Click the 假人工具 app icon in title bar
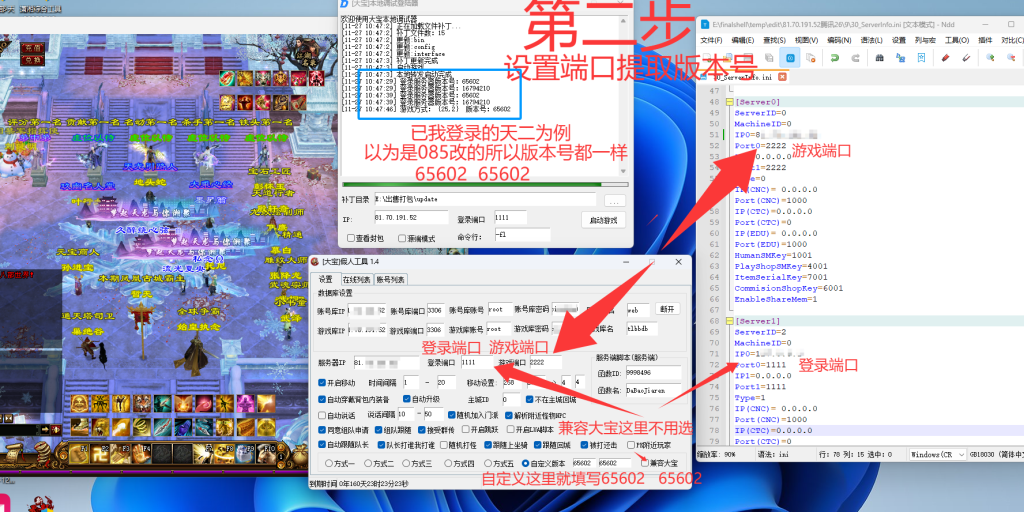Image resolution: width=1024 pixels, height=512 pixels. click(314, 261)
